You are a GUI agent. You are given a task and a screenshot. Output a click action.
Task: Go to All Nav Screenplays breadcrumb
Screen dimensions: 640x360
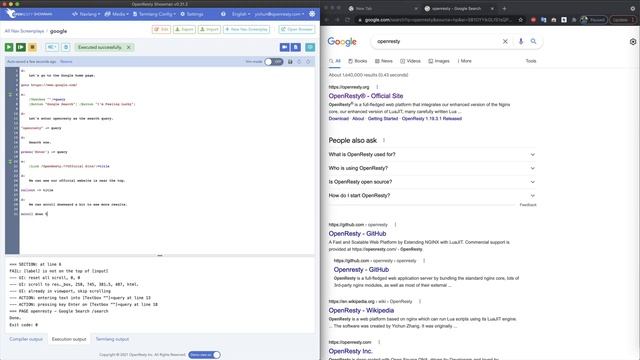(x=24, y=31)
